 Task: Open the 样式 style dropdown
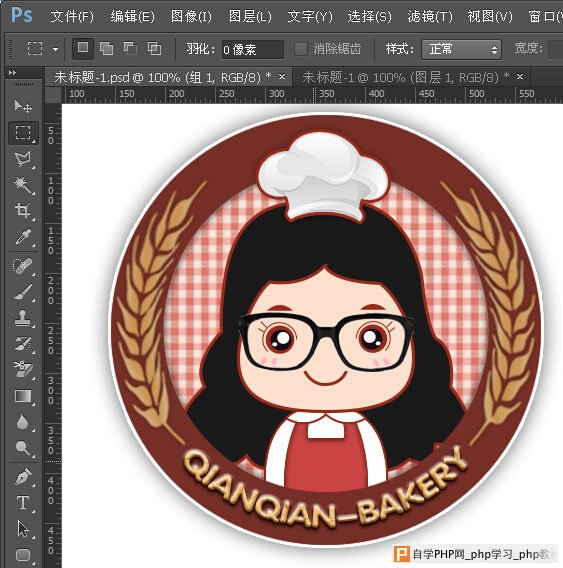[x=461, y=49]
